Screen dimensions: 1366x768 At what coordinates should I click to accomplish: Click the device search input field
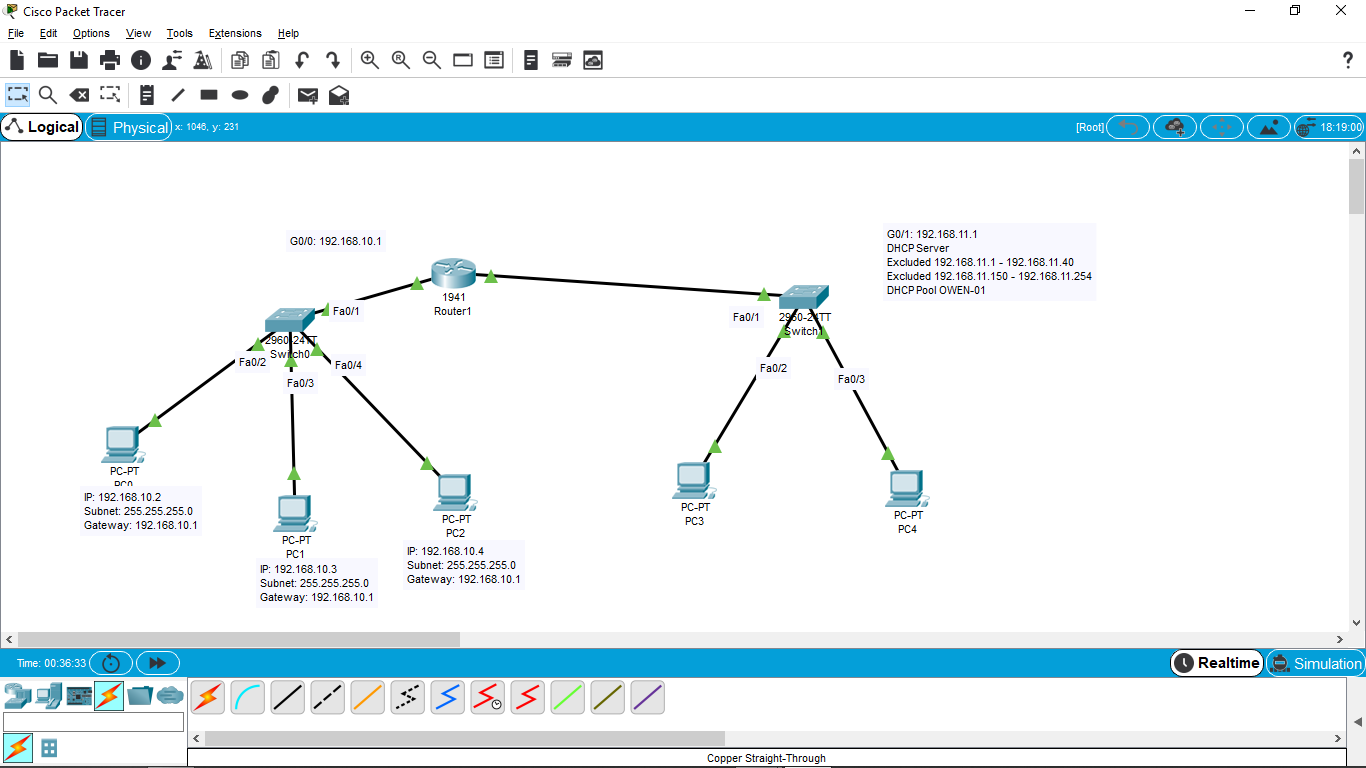94,722
